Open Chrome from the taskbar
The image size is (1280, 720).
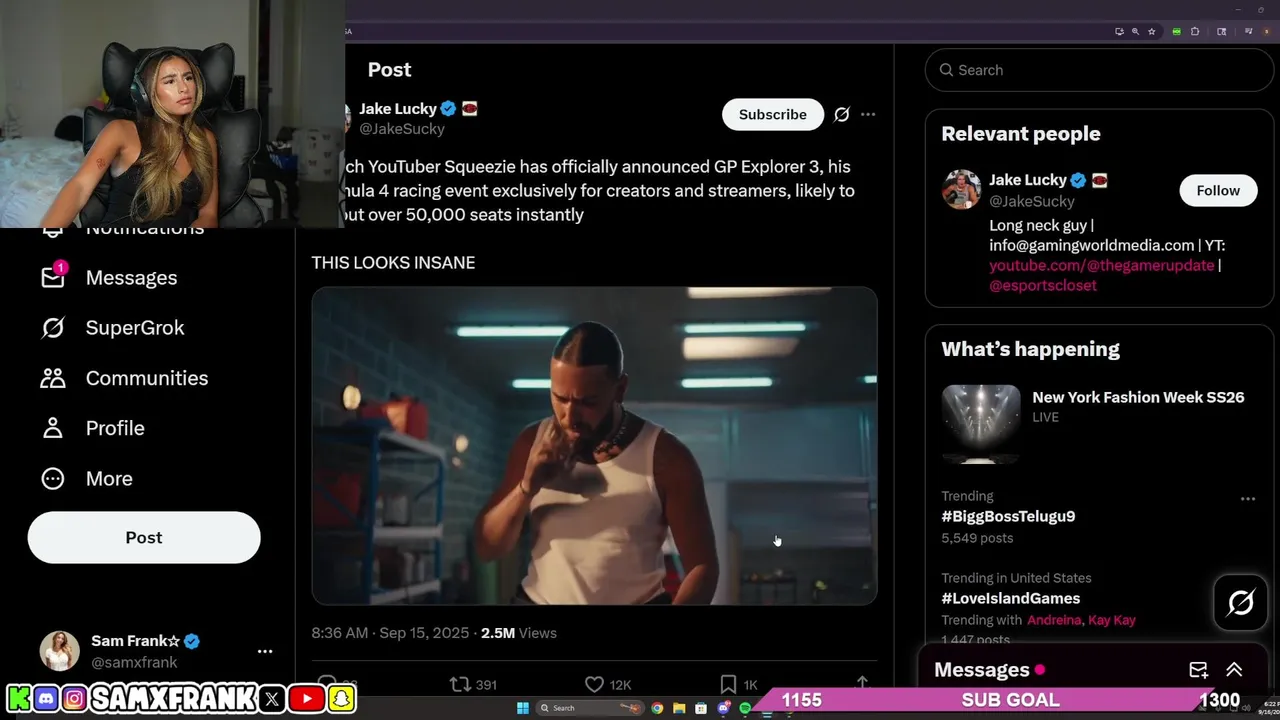point(657,708)
